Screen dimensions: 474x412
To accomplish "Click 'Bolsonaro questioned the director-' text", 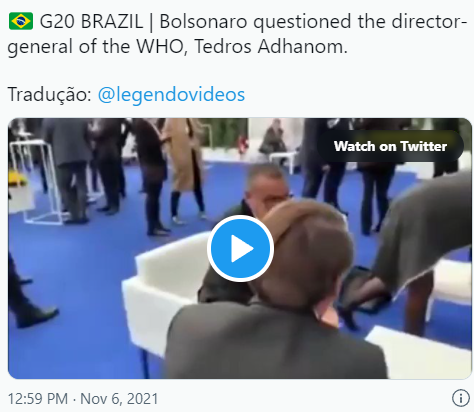I will coord(313,22).
